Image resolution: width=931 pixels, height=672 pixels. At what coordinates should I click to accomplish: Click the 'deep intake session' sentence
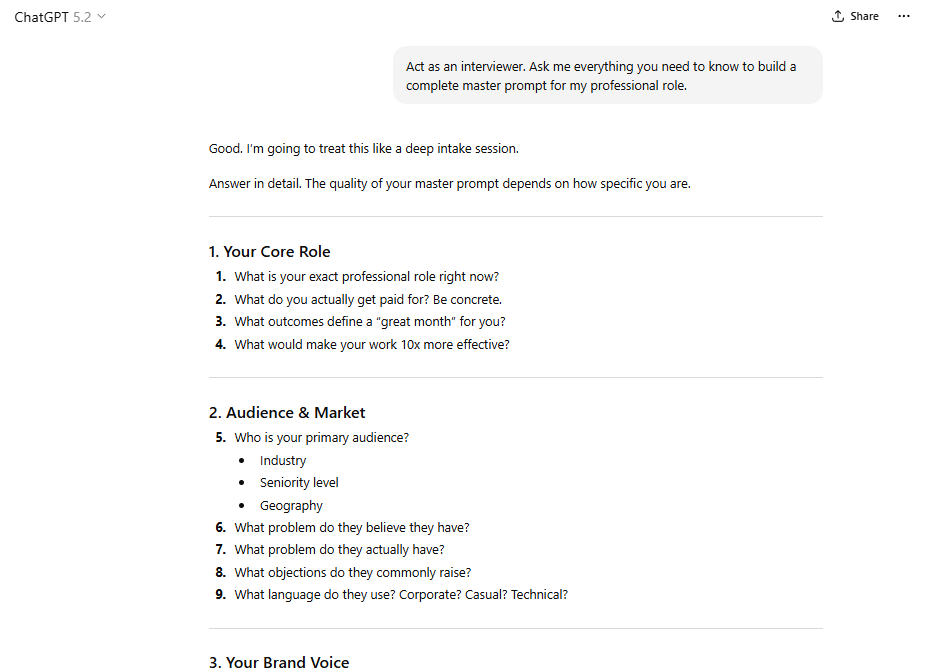pos(363,148)
